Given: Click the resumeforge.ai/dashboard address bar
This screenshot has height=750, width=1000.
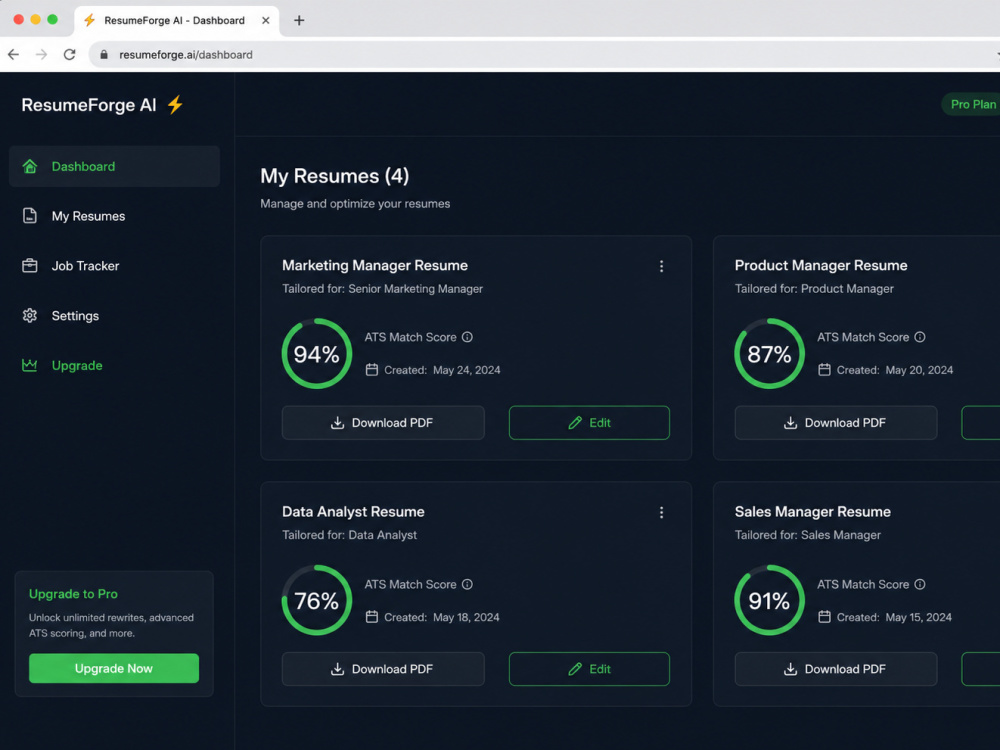Looking at the screenshot, I should [x=544, y=55].
